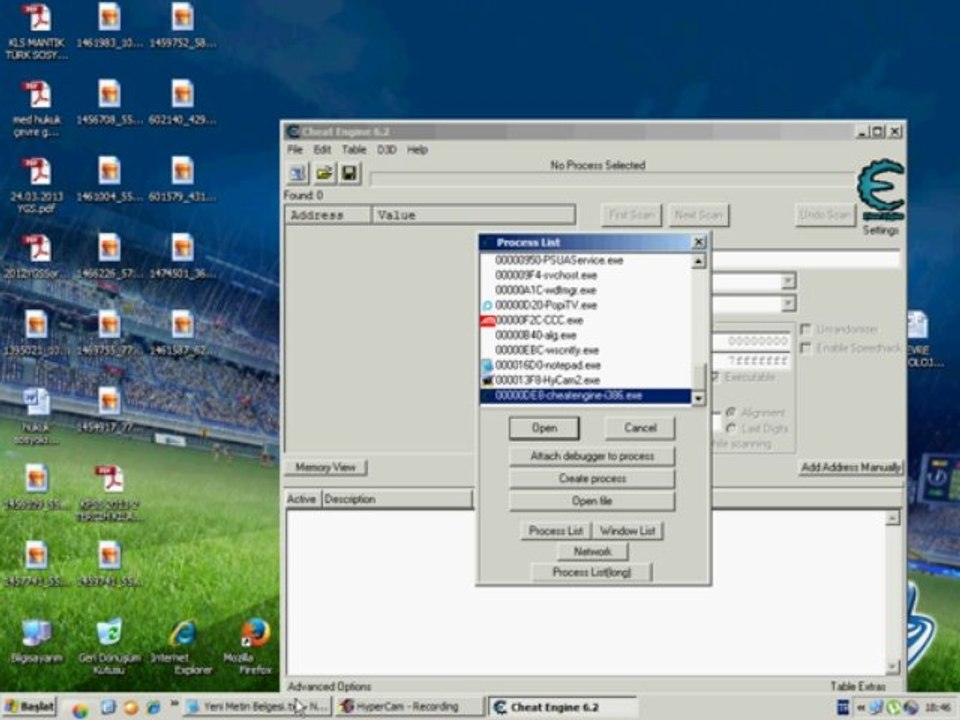Viewport: 960px width, 720px height.
Task: Click the Open file button
Action: (x=592, y=501)
